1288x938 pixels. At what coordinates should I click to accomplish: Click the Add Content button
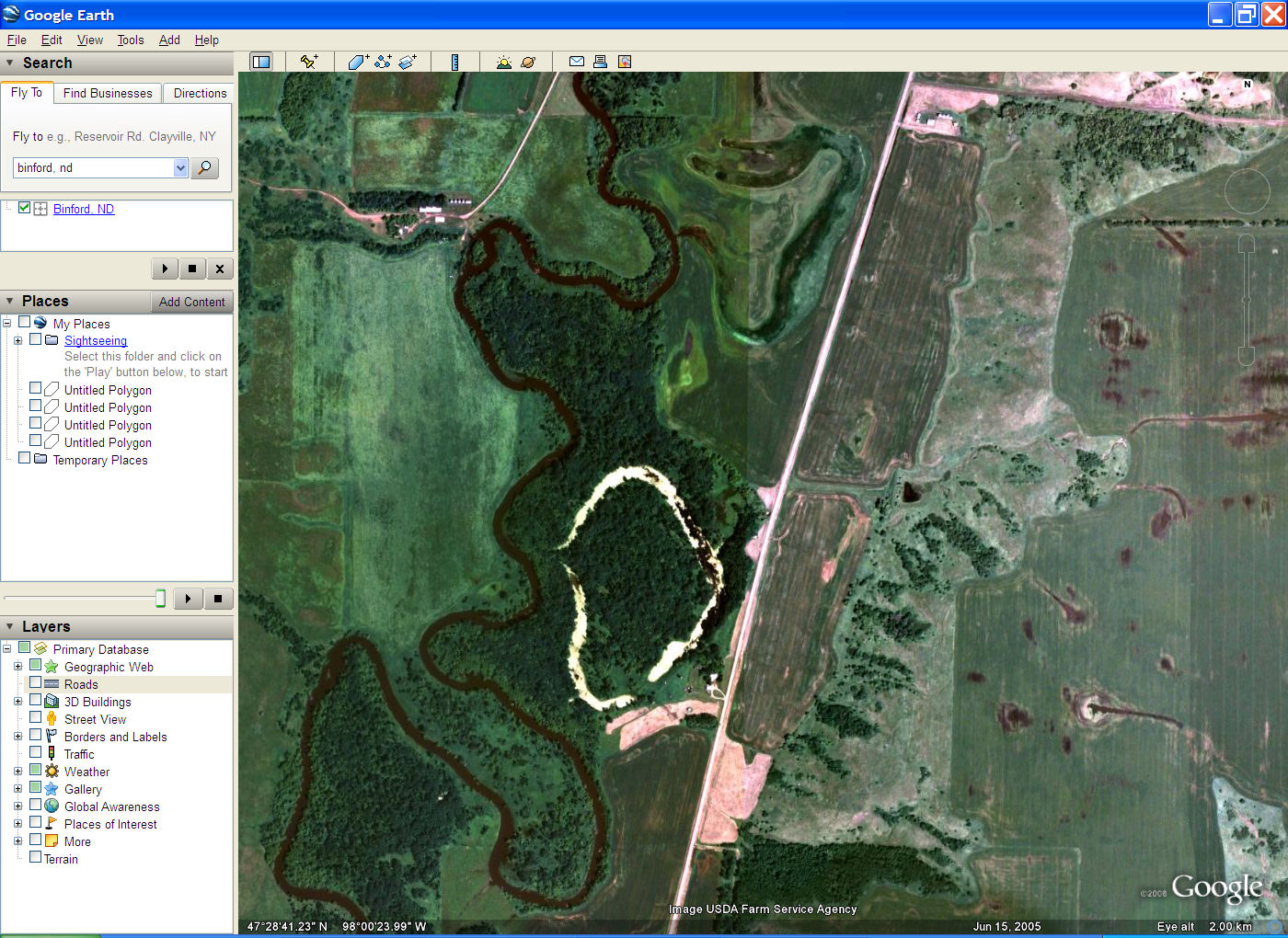(191, 302)
